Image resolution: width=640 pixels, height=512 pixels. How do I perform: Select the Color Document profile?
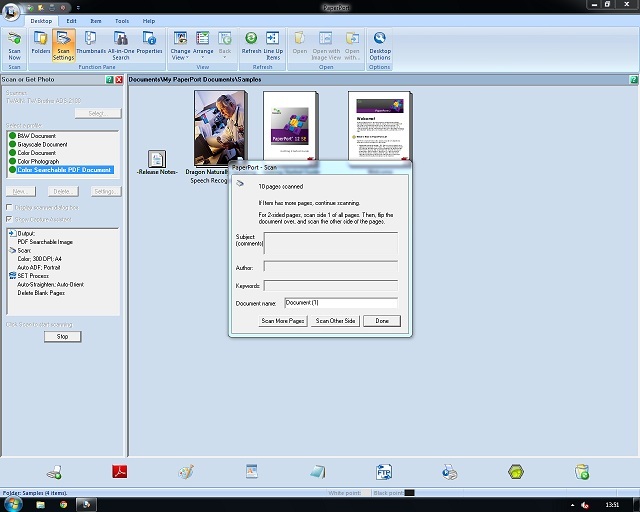click(37, 153)
